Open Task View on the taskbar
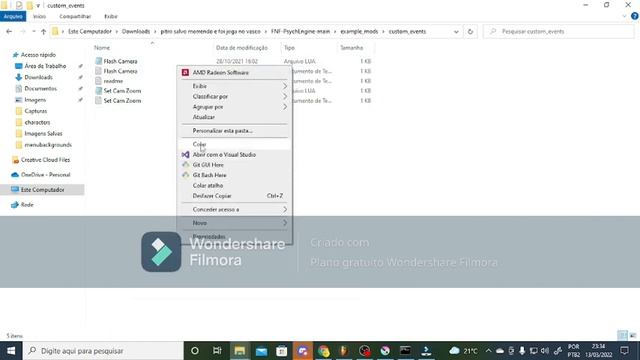640x360 pixels. 217,351
